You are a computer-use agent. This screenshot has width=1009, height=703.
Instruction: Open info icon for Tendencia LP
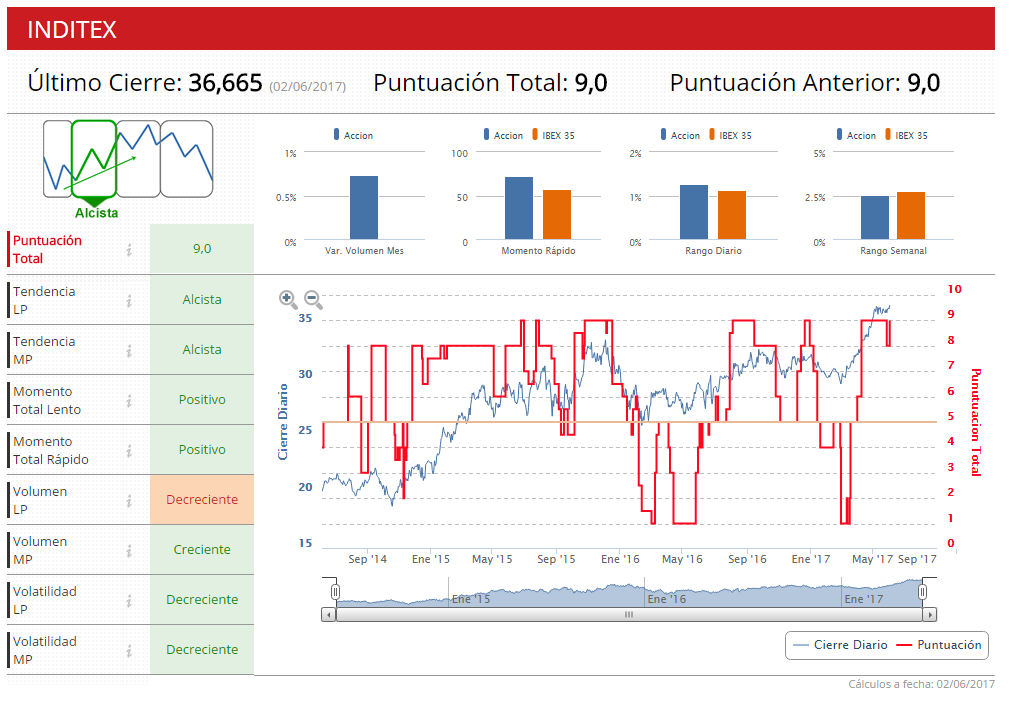[x=129, y=301]
